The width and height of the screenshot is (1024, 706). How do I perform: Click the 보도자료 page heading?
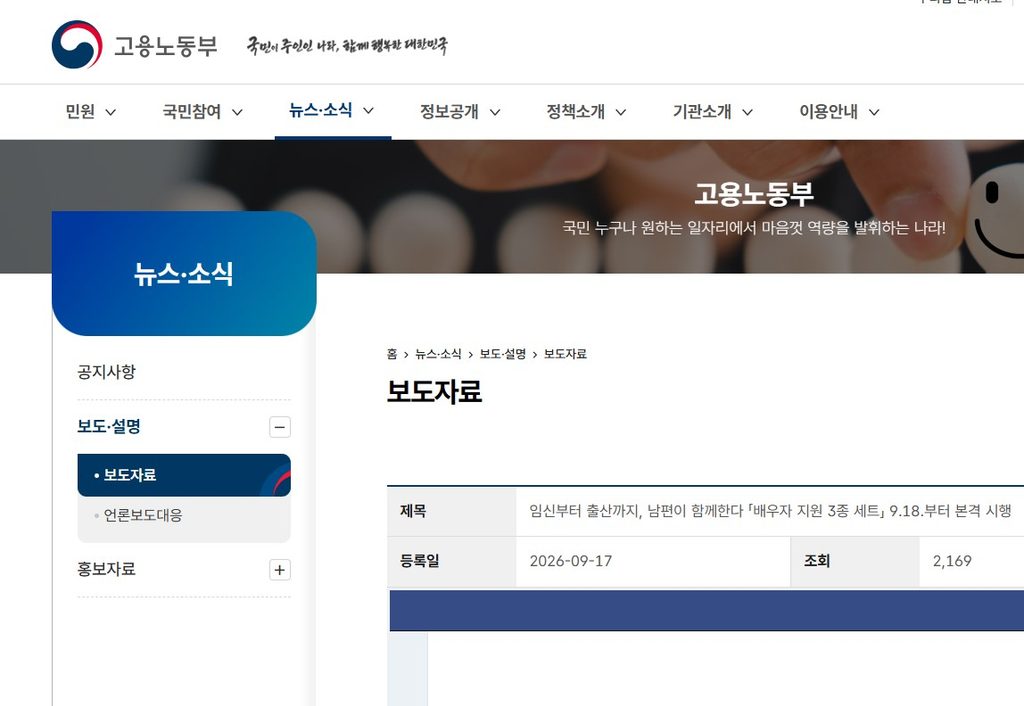point(434,391)
